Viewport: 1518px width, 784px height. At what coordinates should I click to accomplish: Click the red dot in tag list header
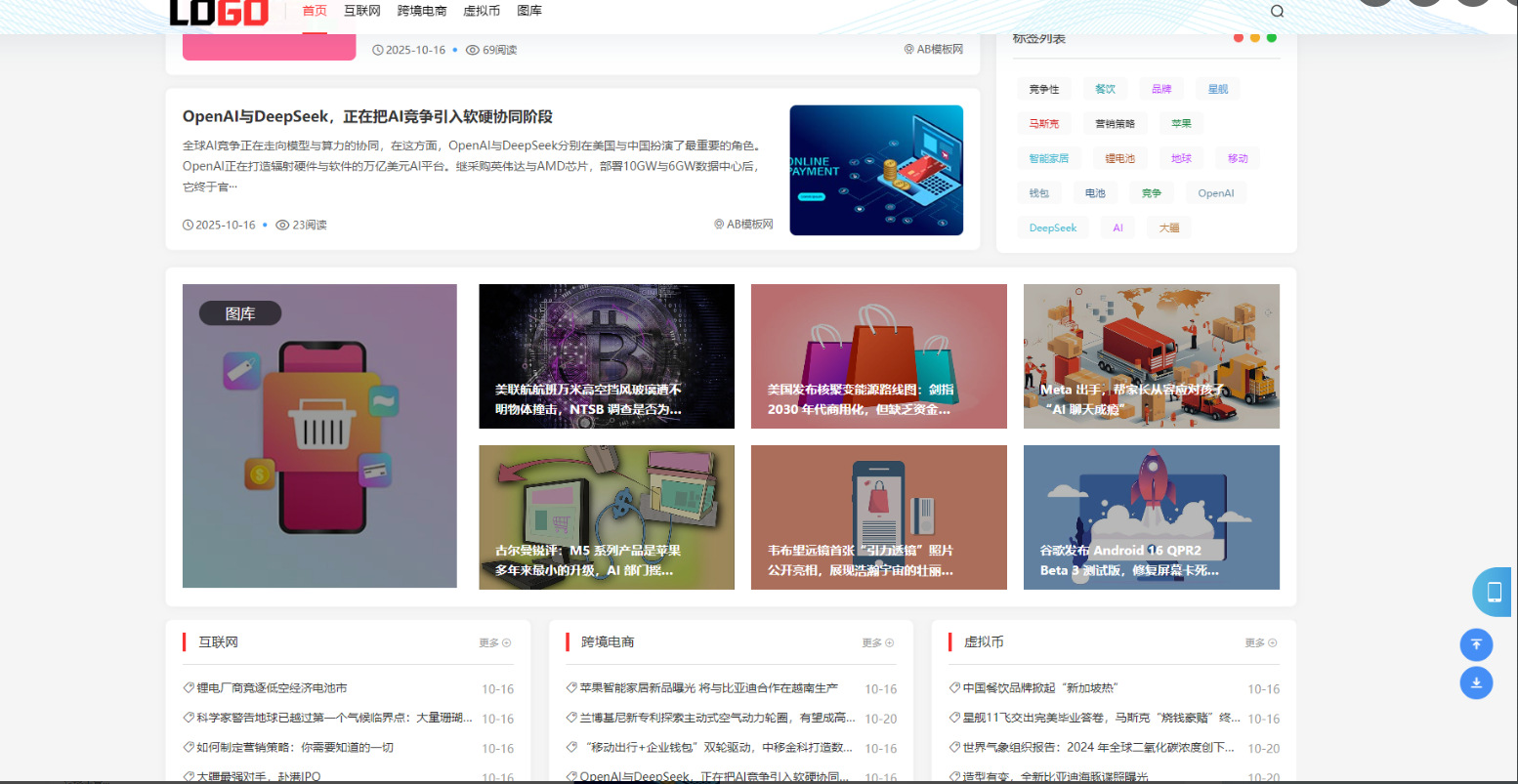pos(1239,38)
